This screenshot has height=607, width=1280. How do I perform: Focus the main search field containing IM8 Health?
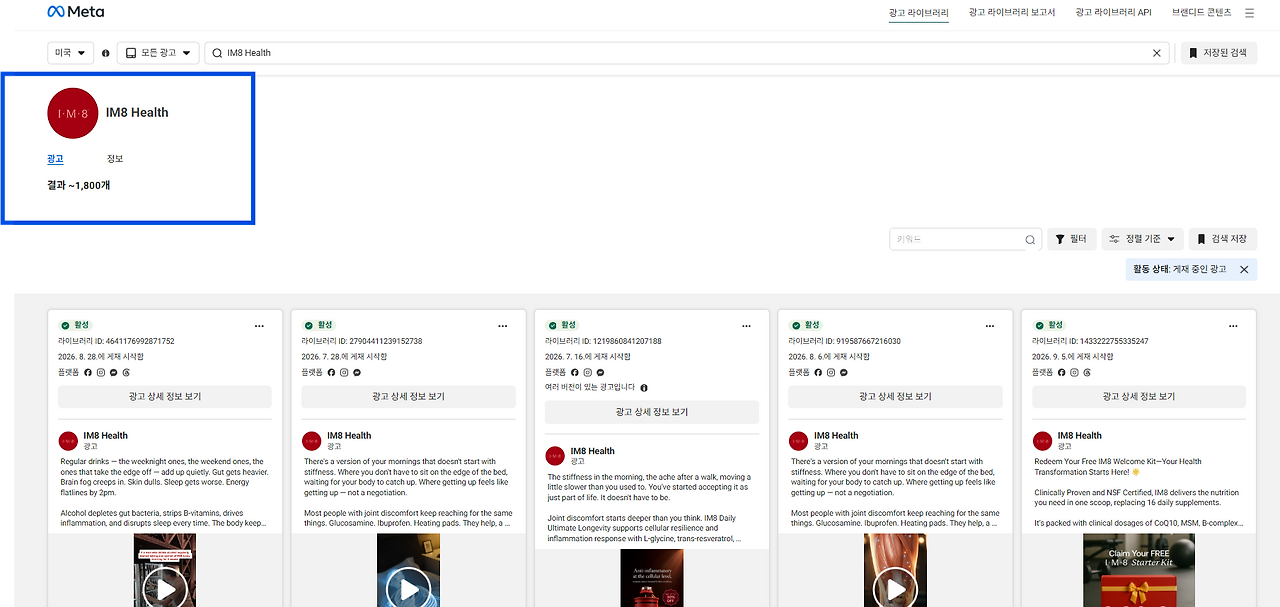click(689, 53)
